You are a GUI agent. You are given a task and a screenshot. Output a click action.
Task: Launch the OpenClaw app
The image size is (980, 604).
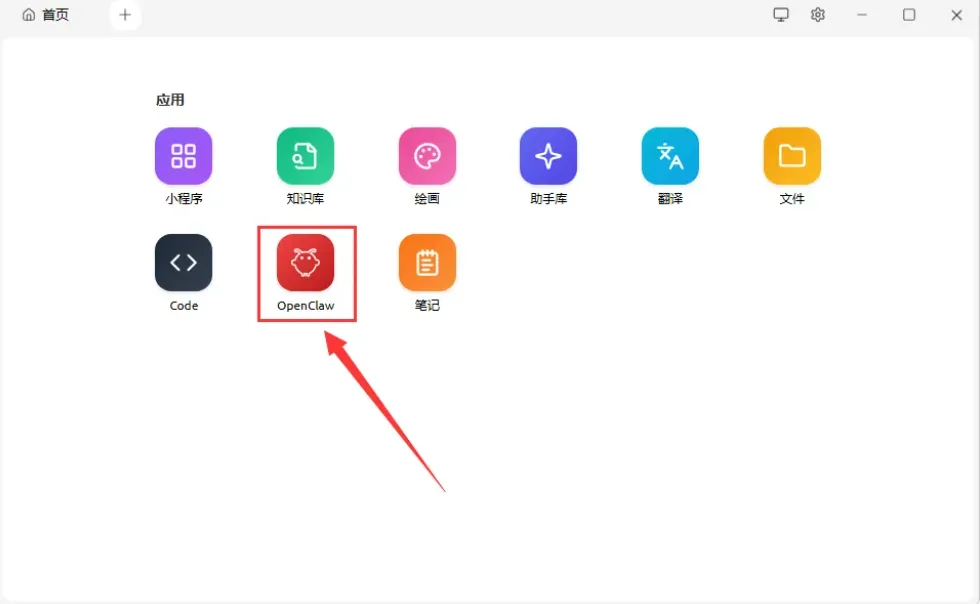pyautogui.click(x=305, y=263)
